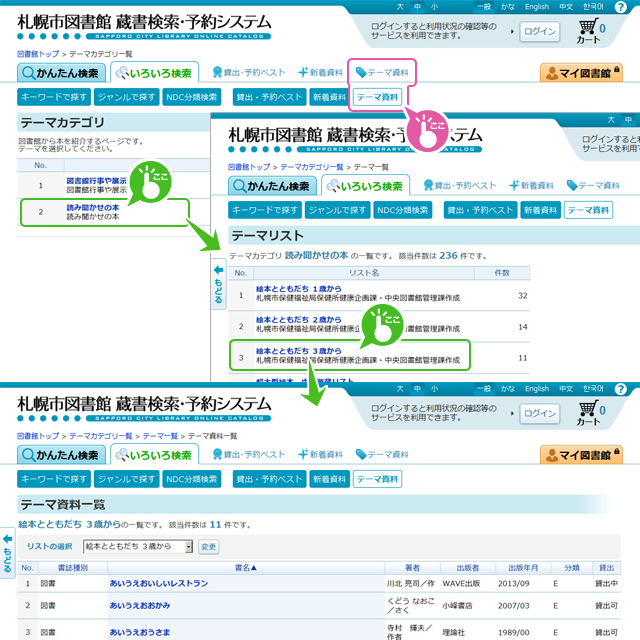The width and height of the screenshot is (640, 640).
Task: Open the book あいうえおうさま
Action: click(x=140, y=632)
